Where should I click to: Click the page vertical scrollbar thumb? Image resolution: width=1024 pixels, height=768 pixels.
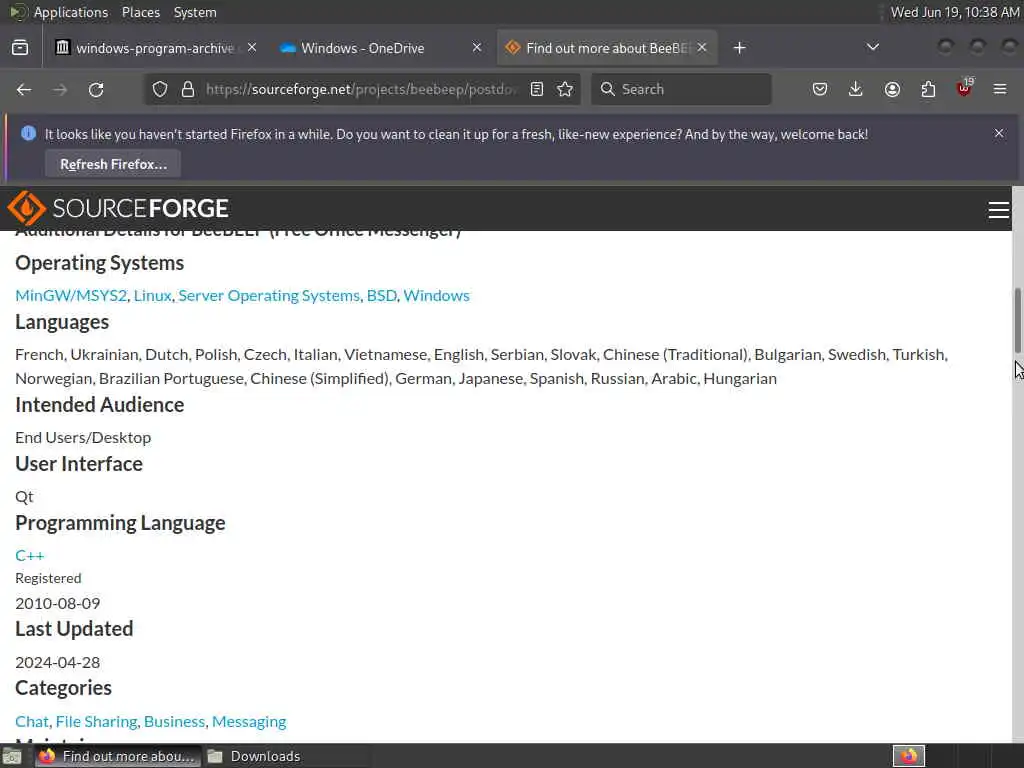click(x=1017, y=322)
